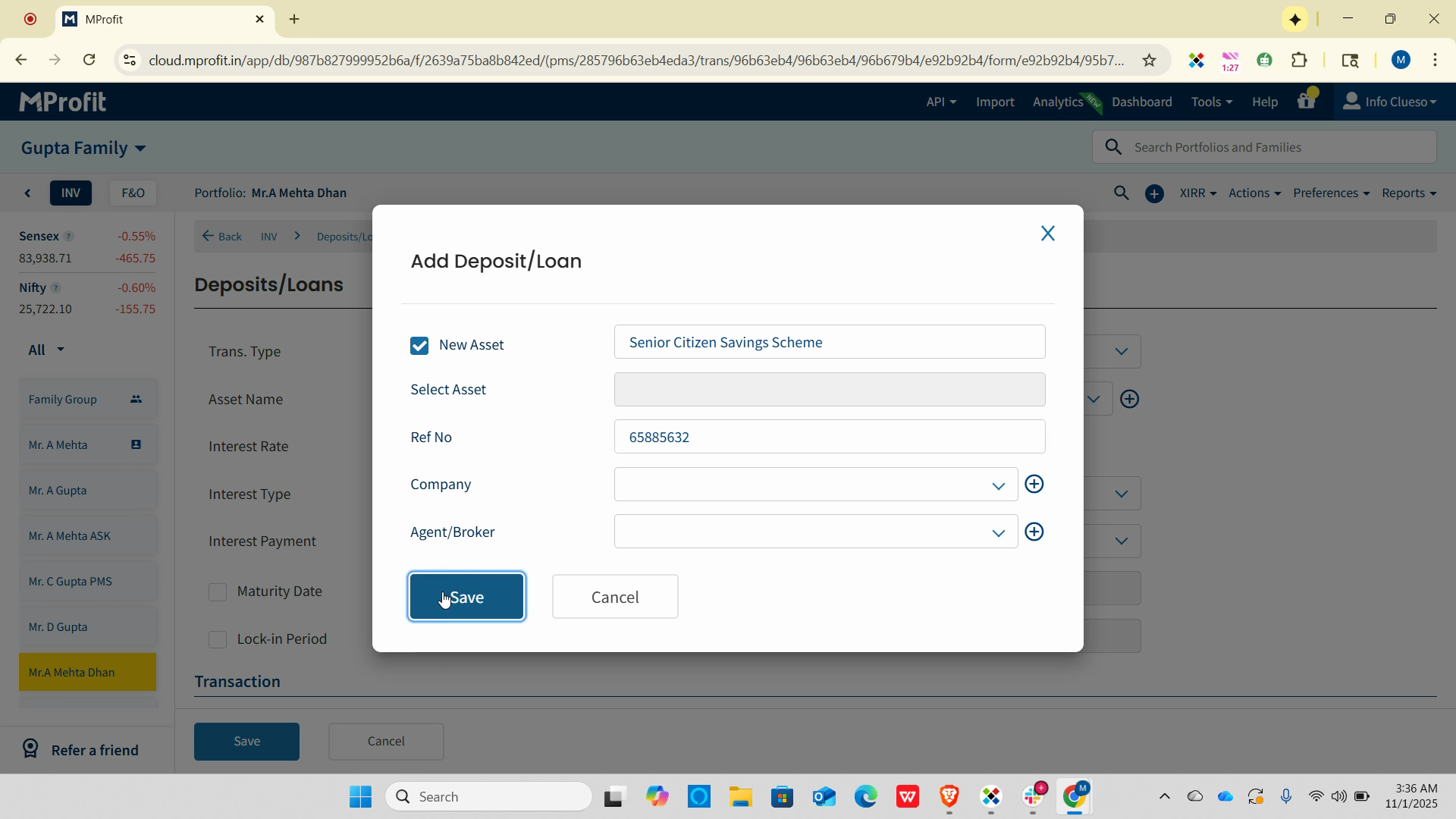Image resolution: width=1456 pixels, height=819 pixels.
Task: Click the plus icon beside Asset Name dropdown
Action: pos(1129,399)
